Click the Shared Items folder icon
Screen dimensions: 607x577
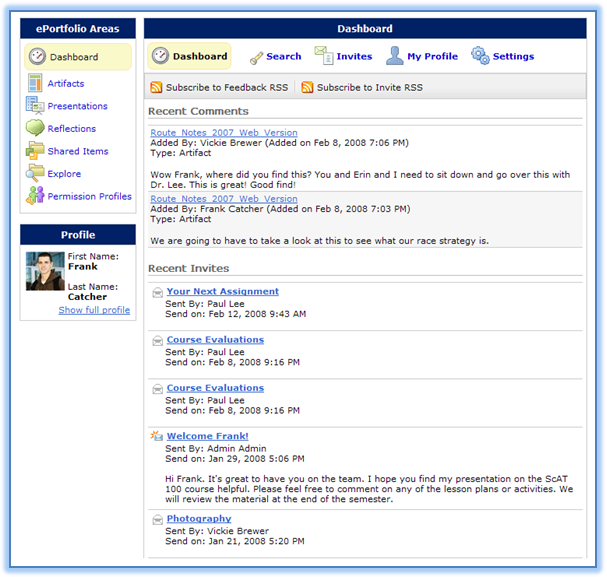[35, 151]
